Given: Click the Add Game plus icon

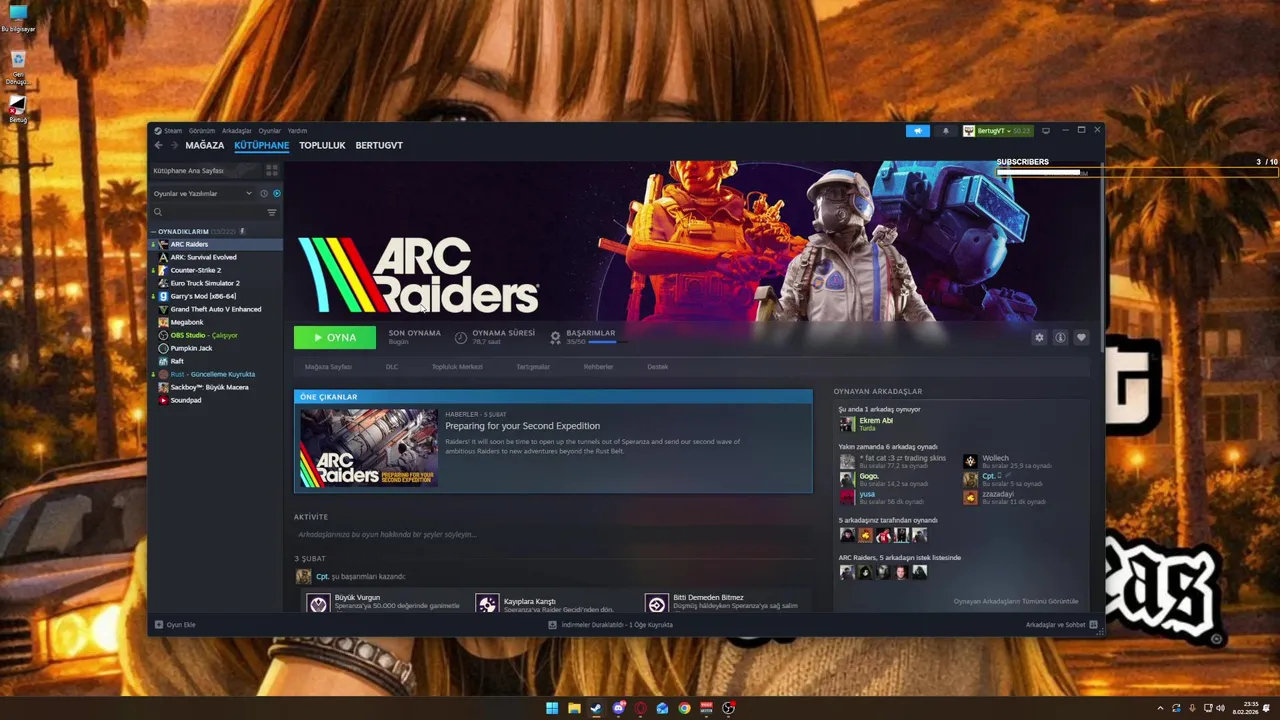Looking at the screenshot, I should point(158,625).
